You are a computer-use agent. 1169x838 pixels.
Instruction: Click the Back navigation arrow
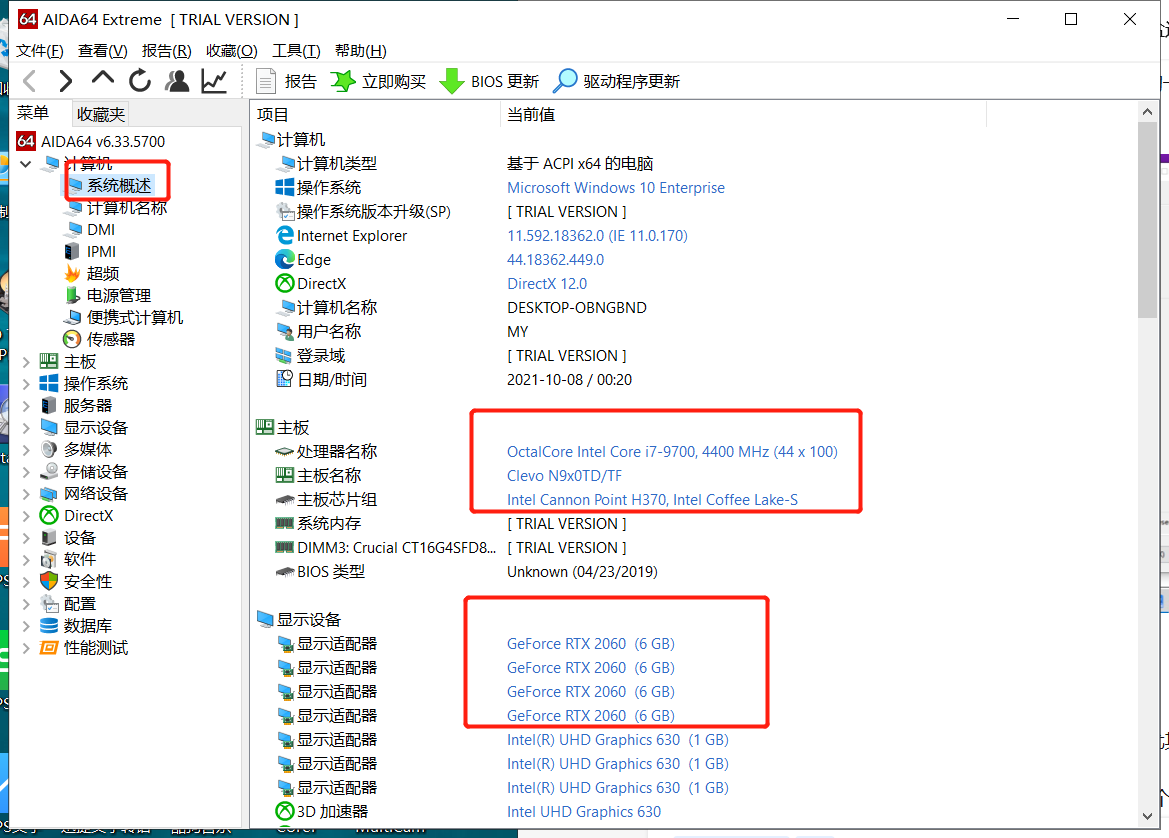pos(30,81)
